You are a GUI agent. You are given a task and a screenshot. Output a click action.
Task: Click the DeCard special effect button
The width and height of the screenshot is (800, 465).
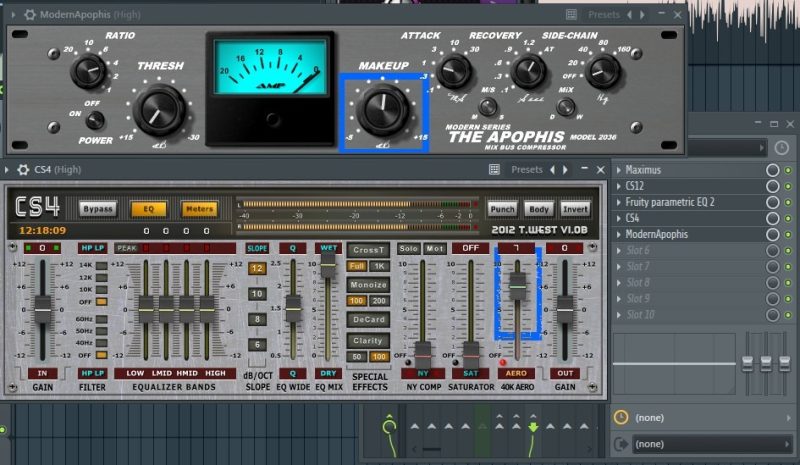click(368, 320)
